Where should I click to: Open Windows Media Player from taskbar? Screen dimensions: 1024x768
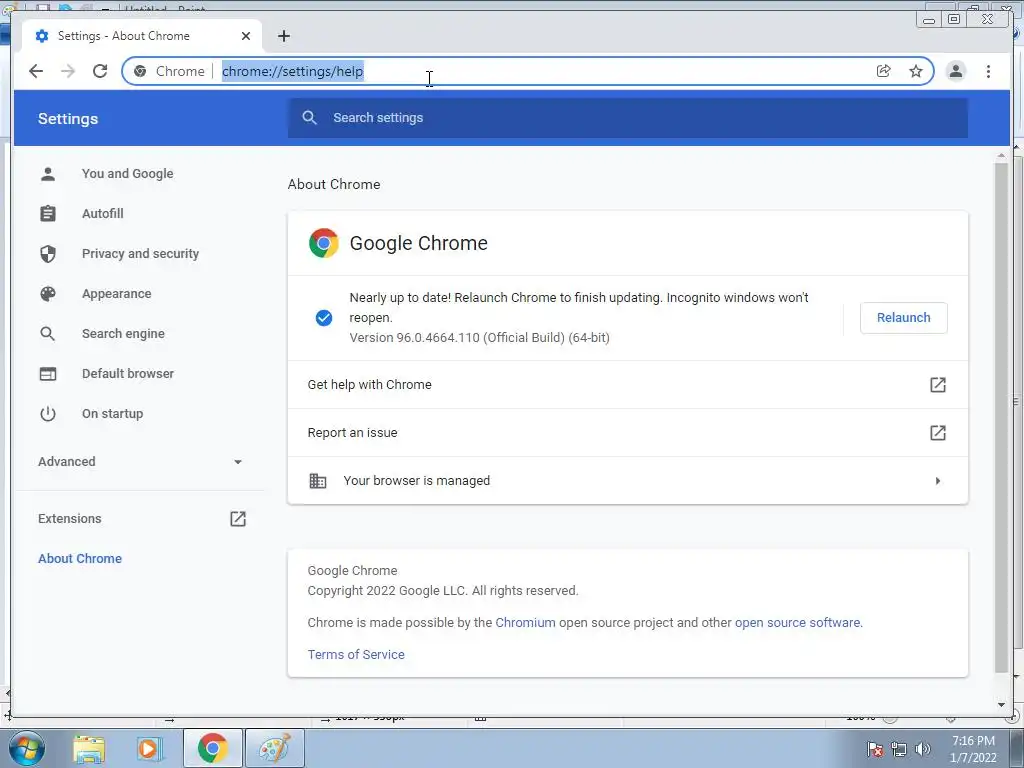pyautogui.click(x=148, y=748)
